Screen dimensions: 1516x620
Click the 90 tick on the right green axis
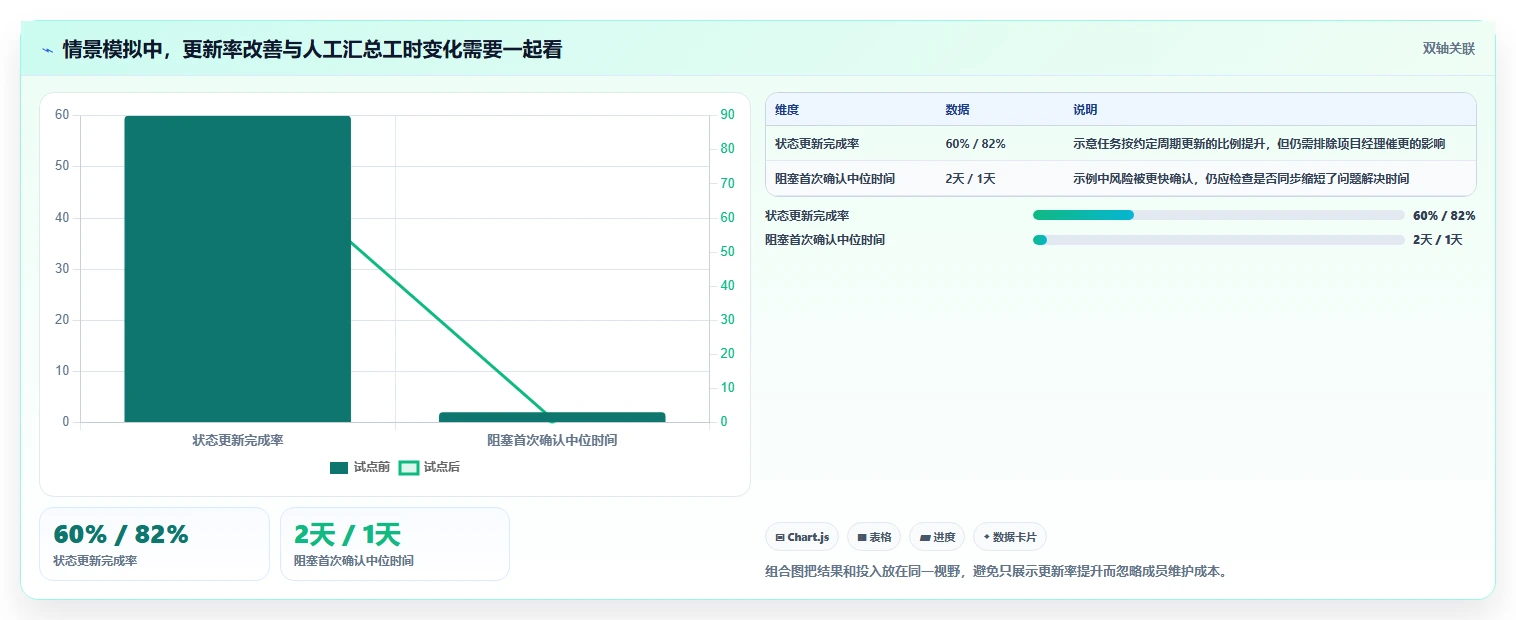727,115
